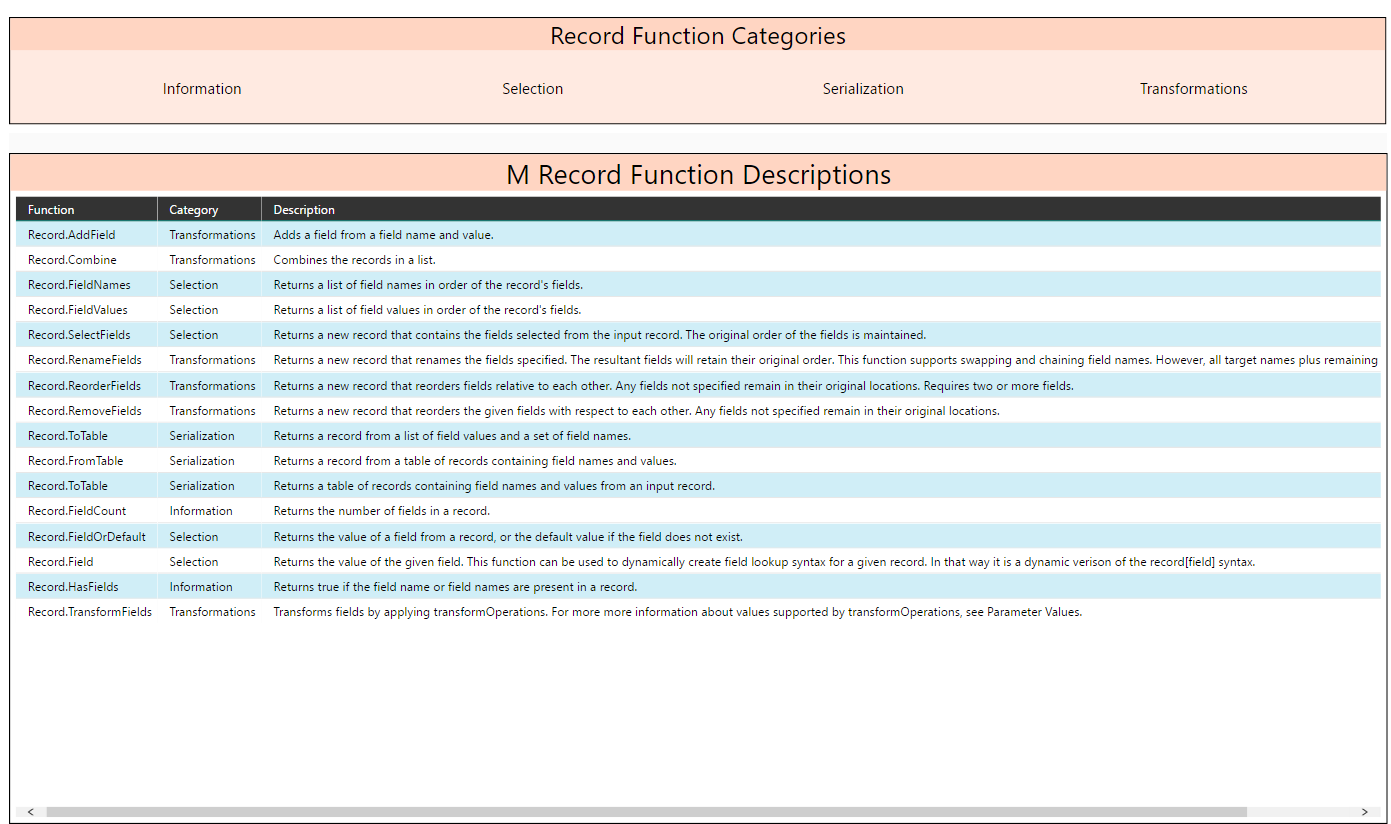This screenshot has height=824, width=1391.
Task: Filter by the Serialization category
Action: tap(862, 88)
